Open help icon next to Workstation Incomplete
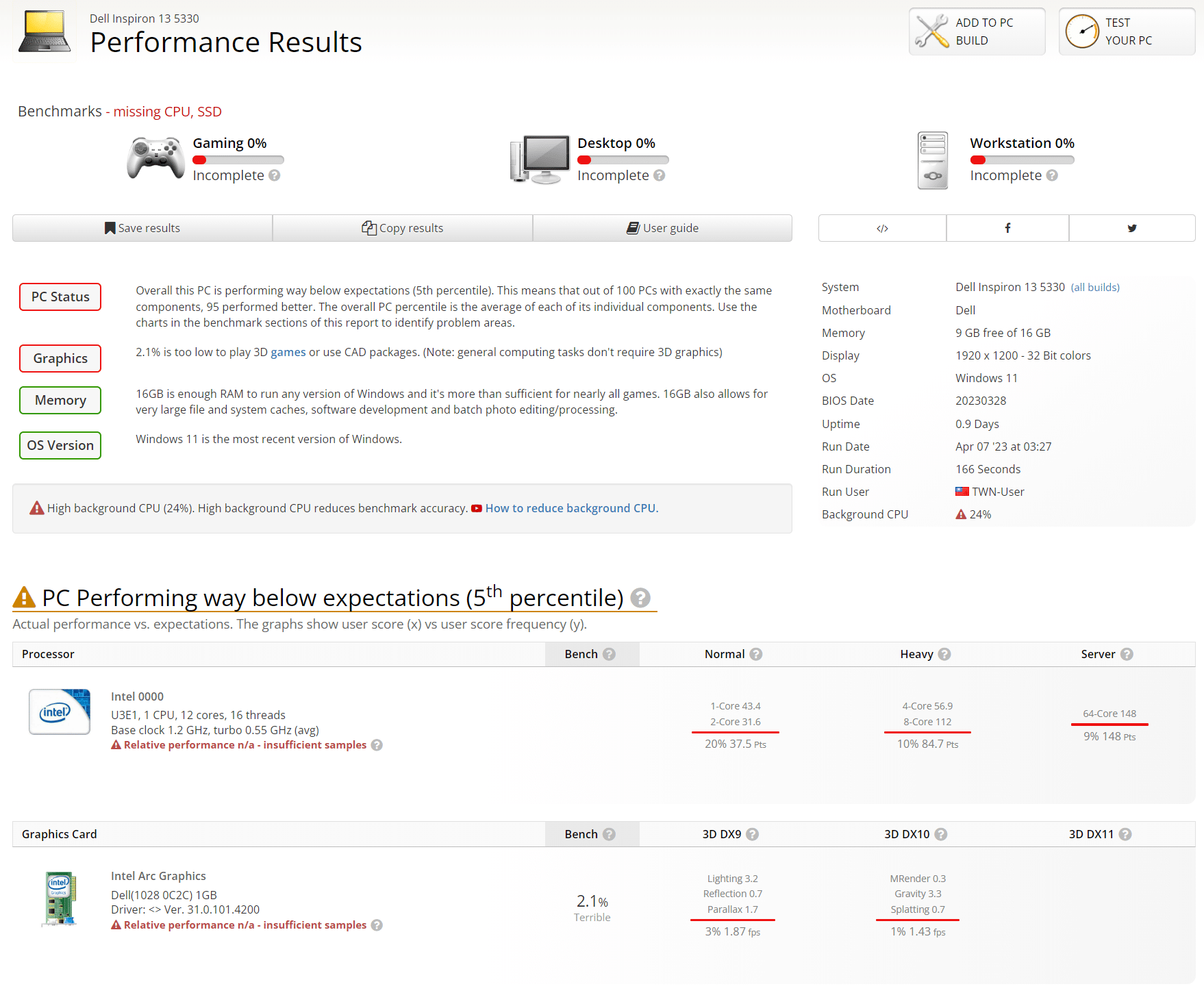This screenshot has width=1204, height=993. 1052,175
